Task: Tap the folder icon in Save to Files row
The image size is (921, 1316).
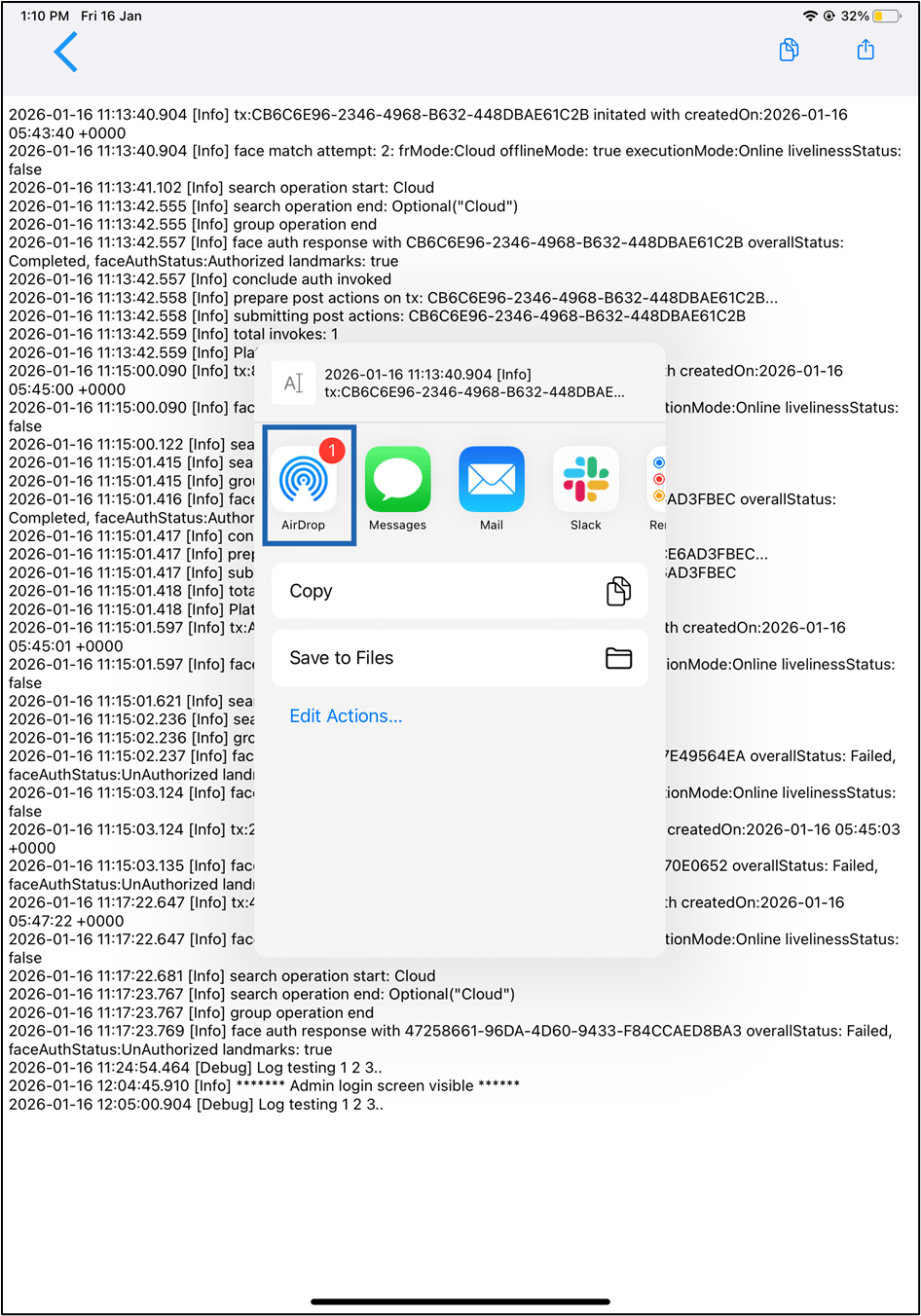Action: 619,658
